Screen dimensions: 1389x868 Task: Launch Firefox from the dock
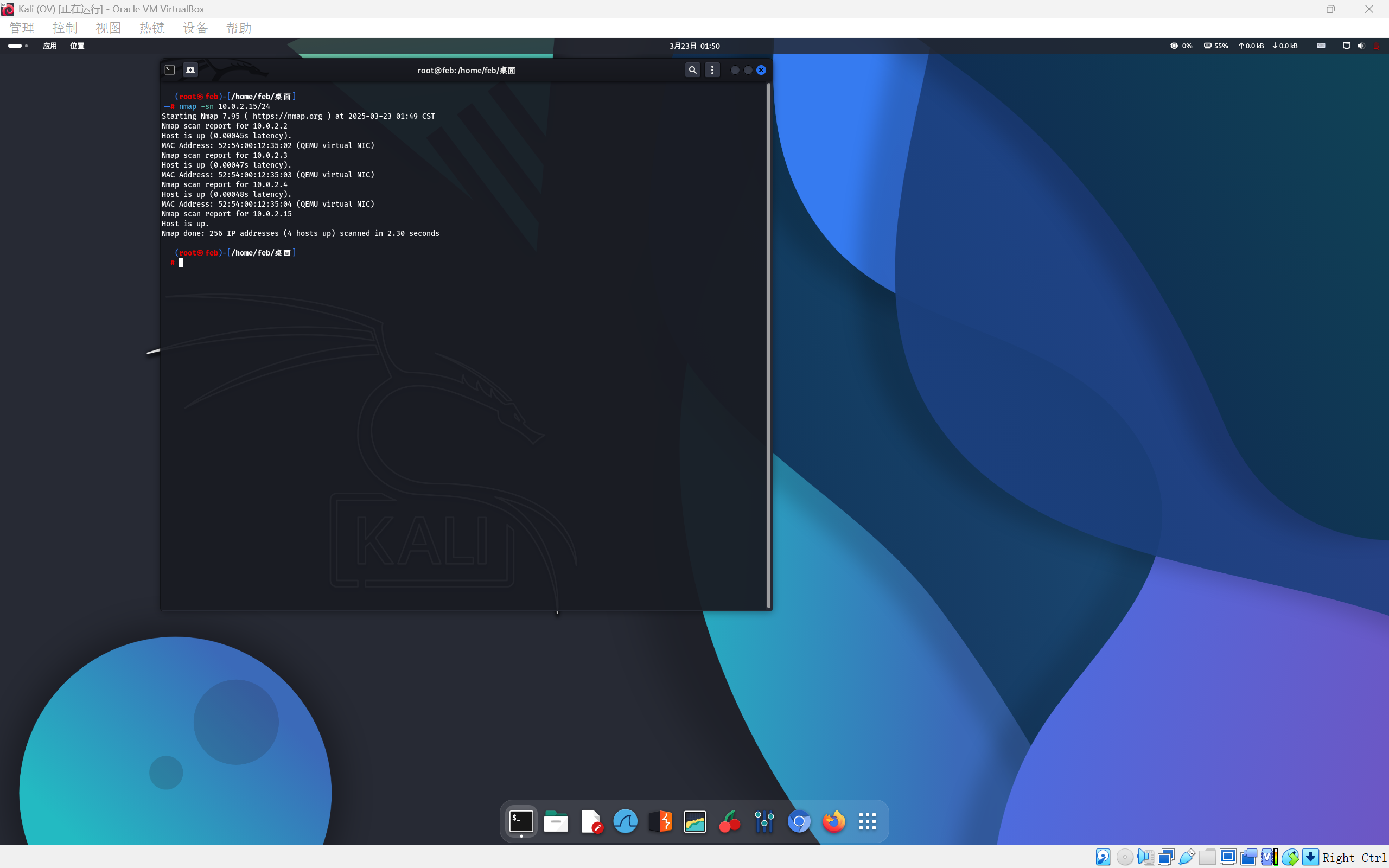click(x=833, y=821)
